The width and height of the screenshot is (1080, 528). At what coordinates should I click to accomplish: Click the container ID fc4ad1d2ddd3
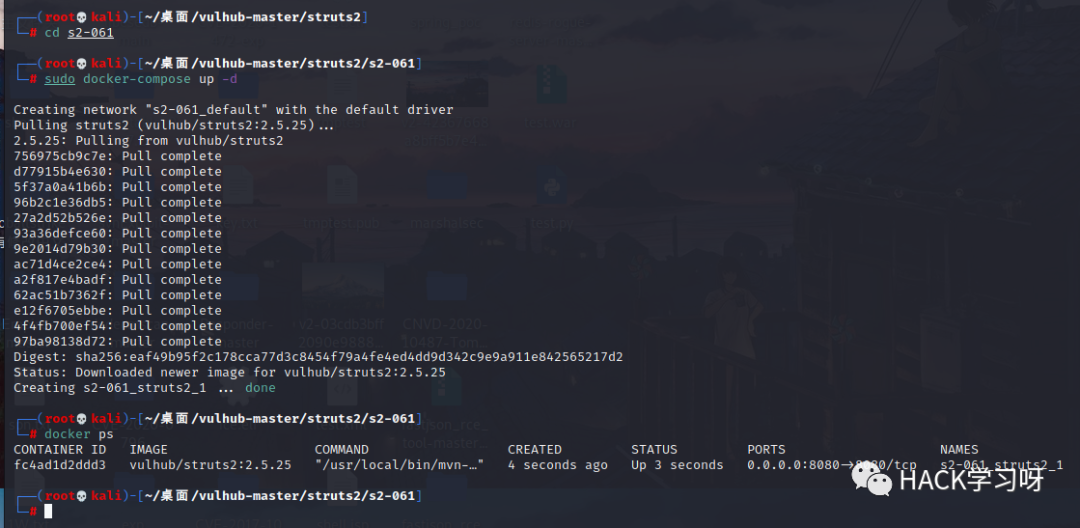tap(60, 465)
